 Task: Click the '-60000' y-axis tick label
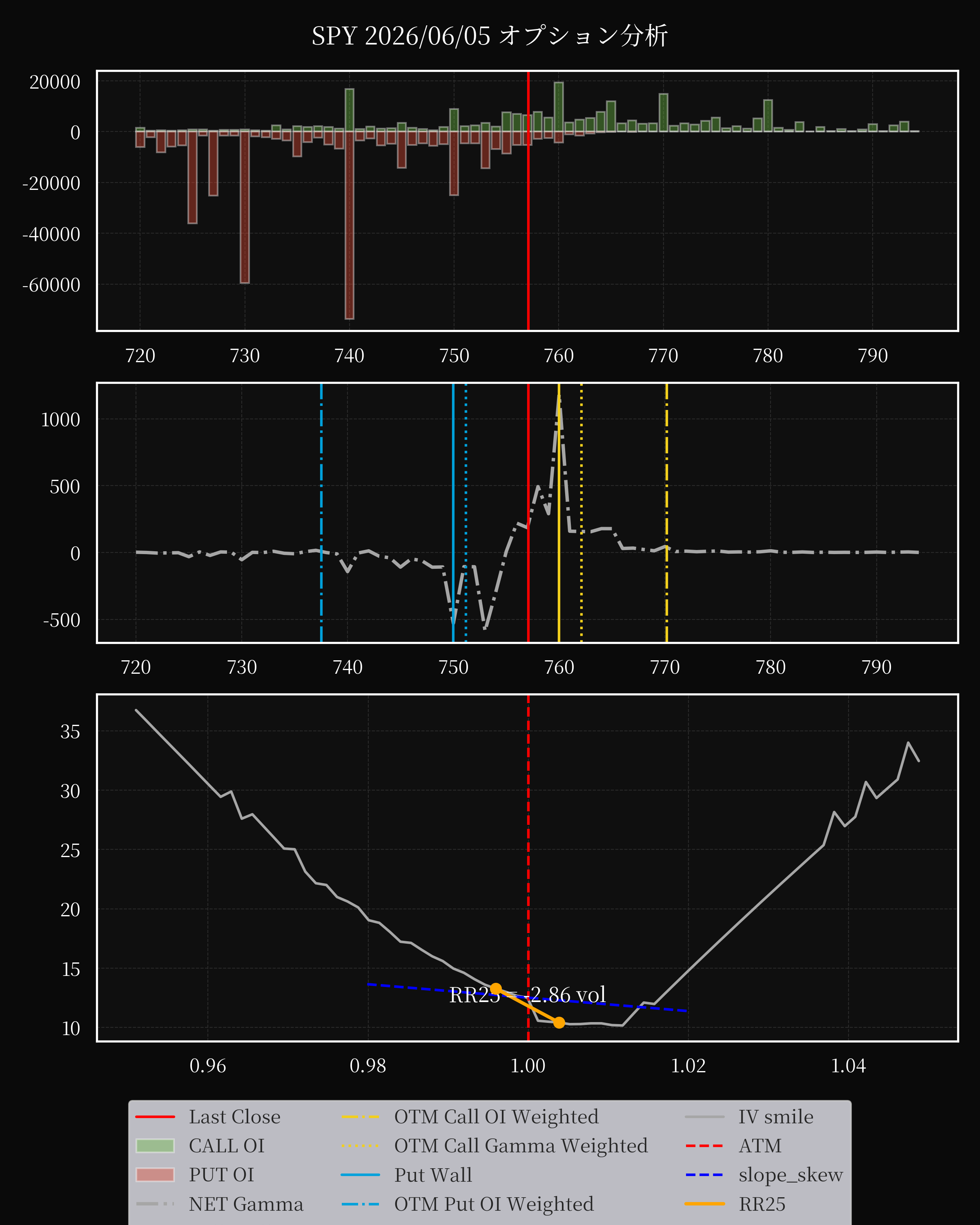click(x=51, y=285)
